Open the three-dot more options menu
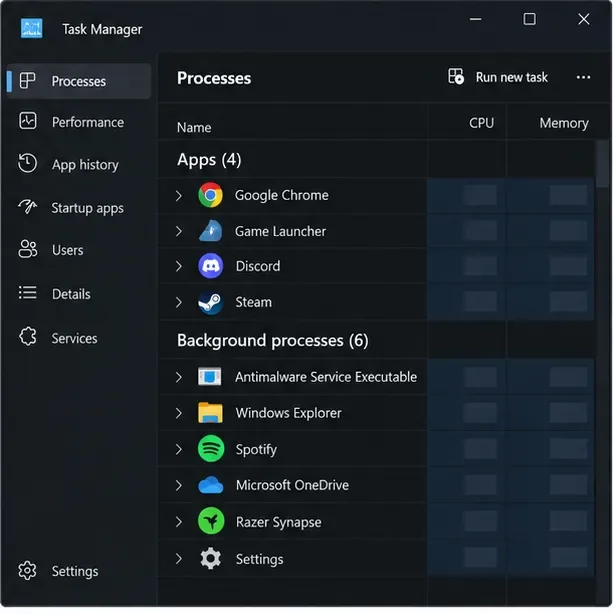Screen dimensions: 613x614 coord(583,77)
